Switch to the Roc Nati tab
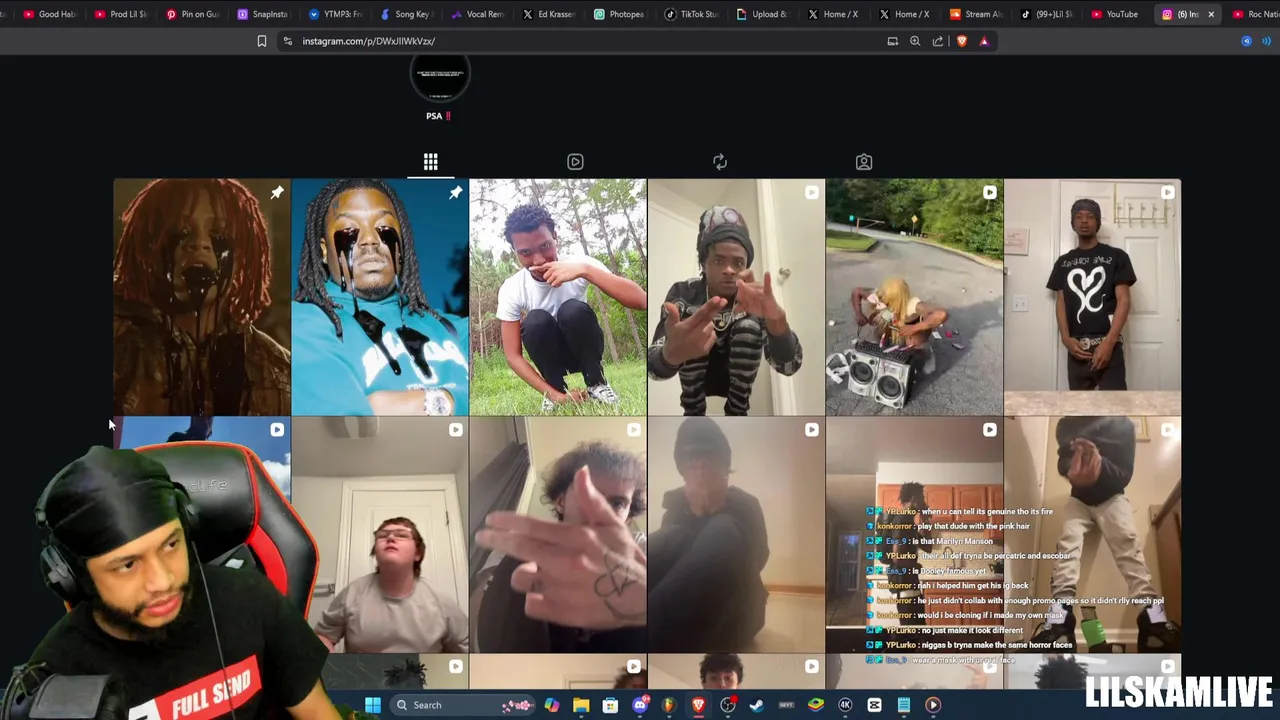This screenshot has height=720, width=1280. pos(1258,14)
